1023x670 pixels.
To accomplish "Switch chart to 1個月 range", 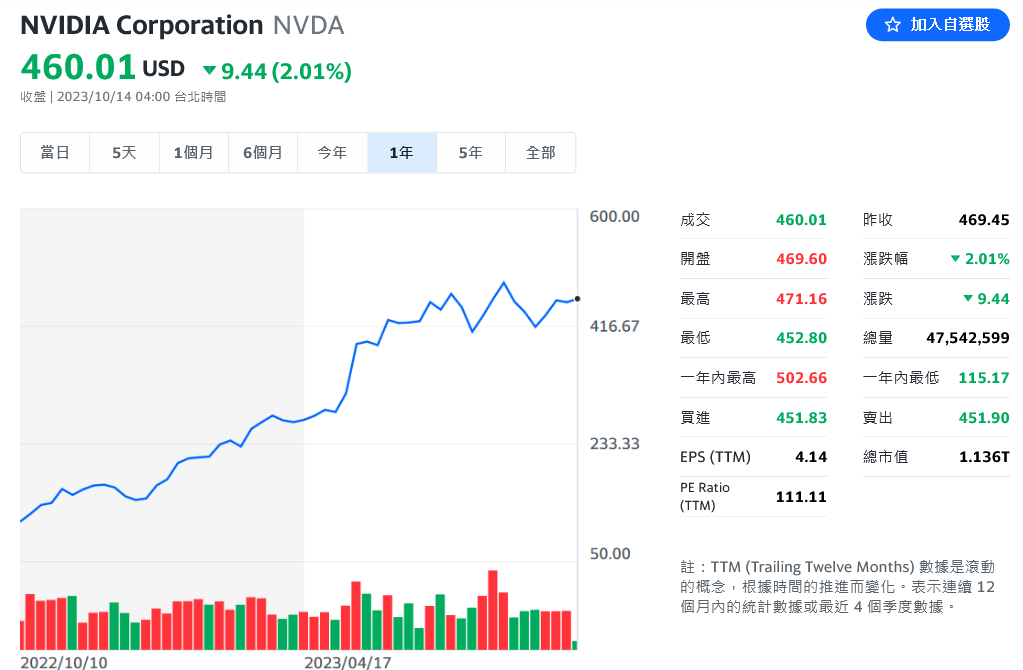I will click(x=194, y=153).
